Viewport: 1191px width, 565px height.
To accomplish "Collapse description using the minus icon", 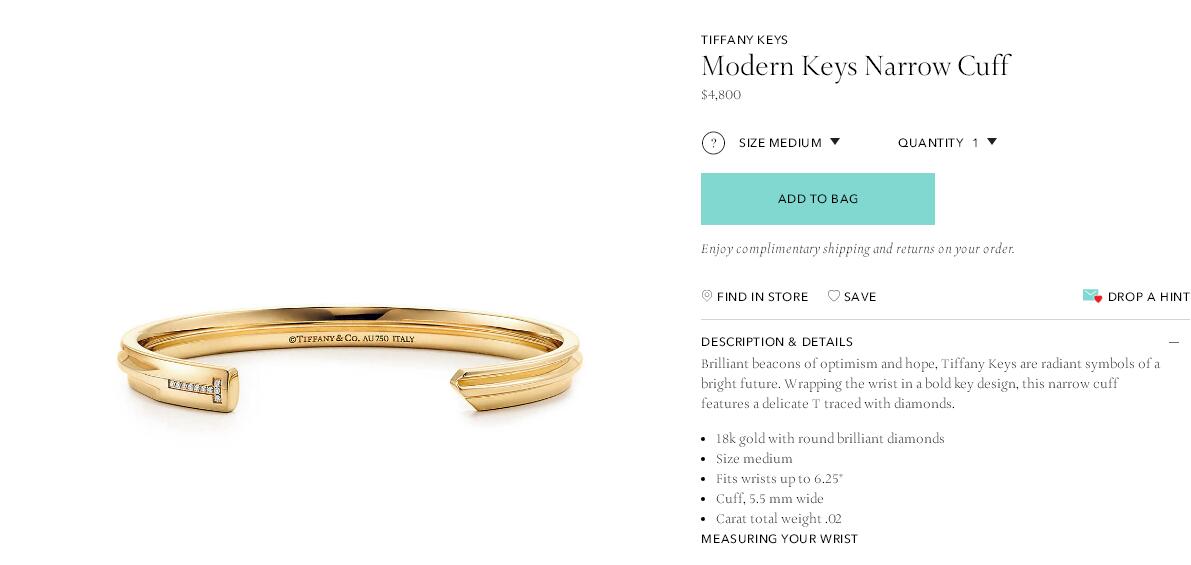I will pos(1173,342).
